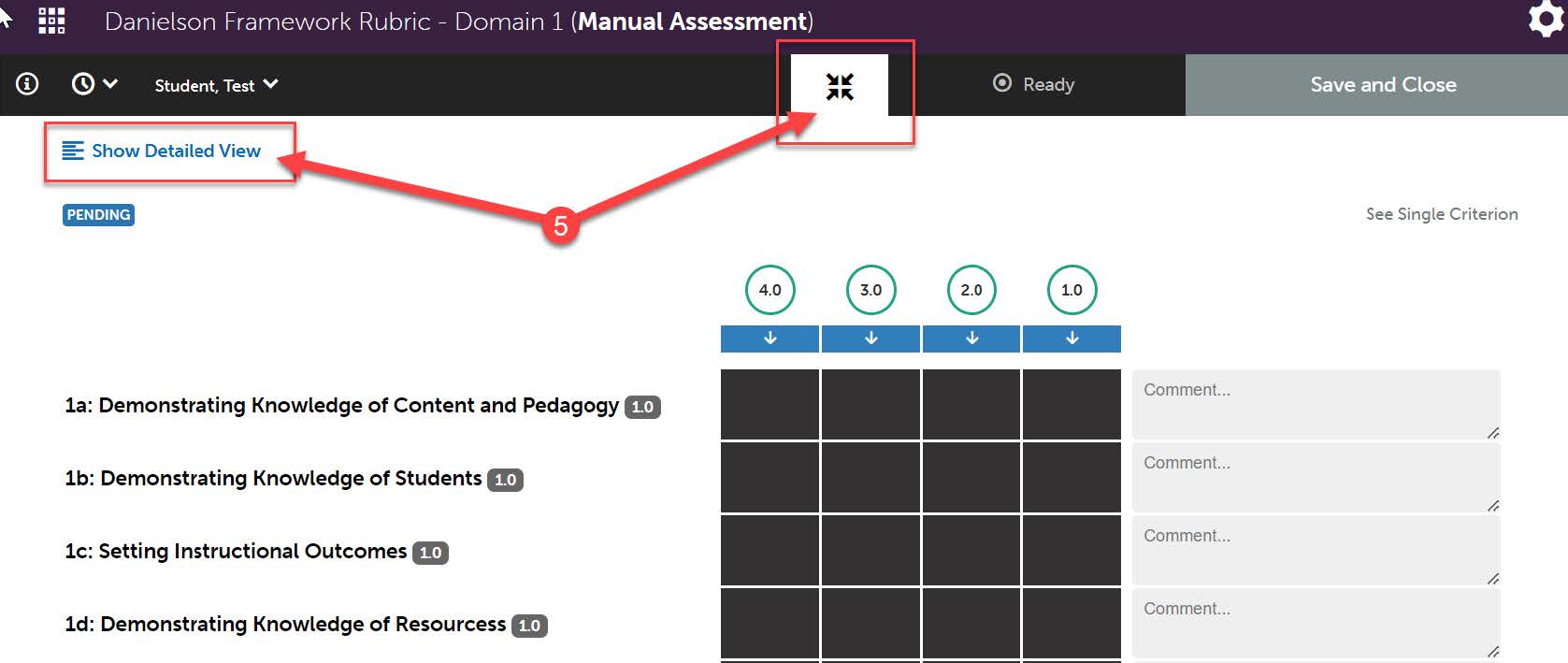The width and height of the screenshot is (1568, 663).
Task: Click Show Detailed View link
Action: coord(162,151)
